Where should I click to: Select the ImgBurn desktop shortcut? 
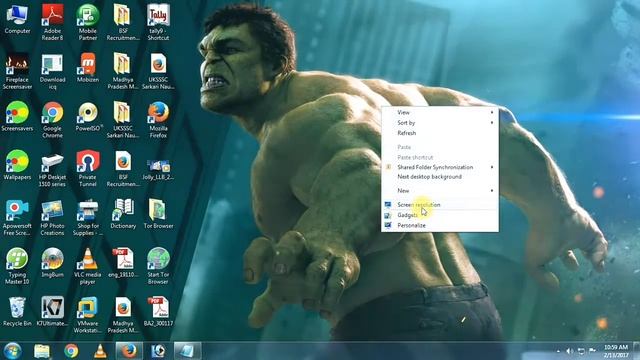pos(53,263)
